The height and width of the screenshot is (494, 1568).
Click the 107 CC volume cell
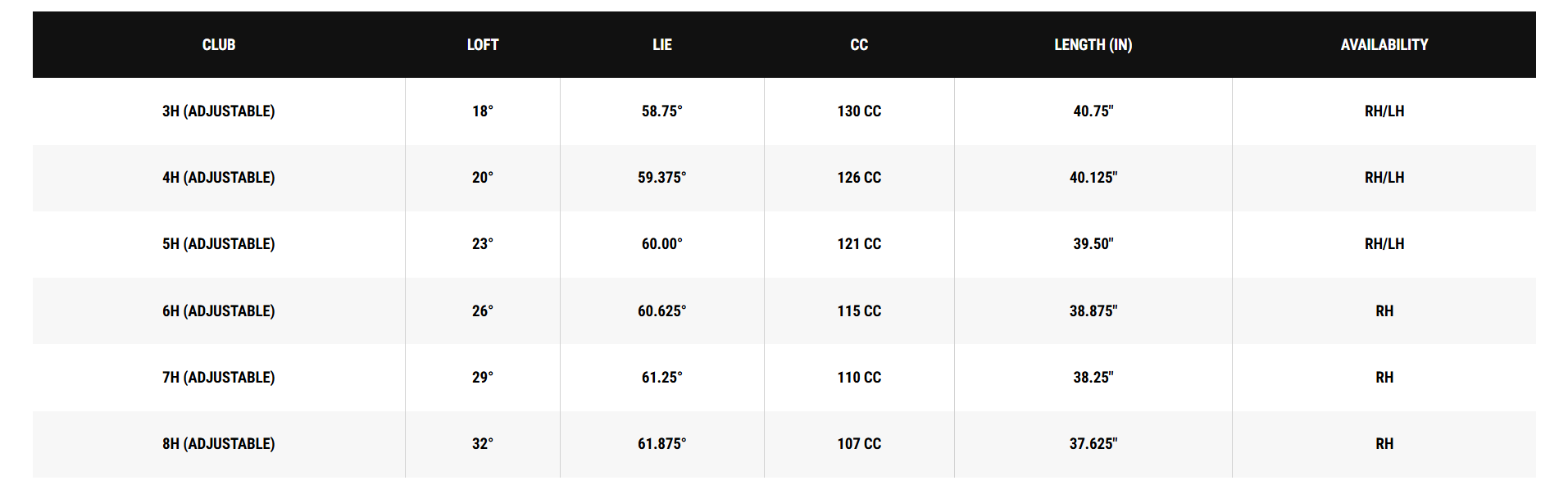tap(859, 444)
